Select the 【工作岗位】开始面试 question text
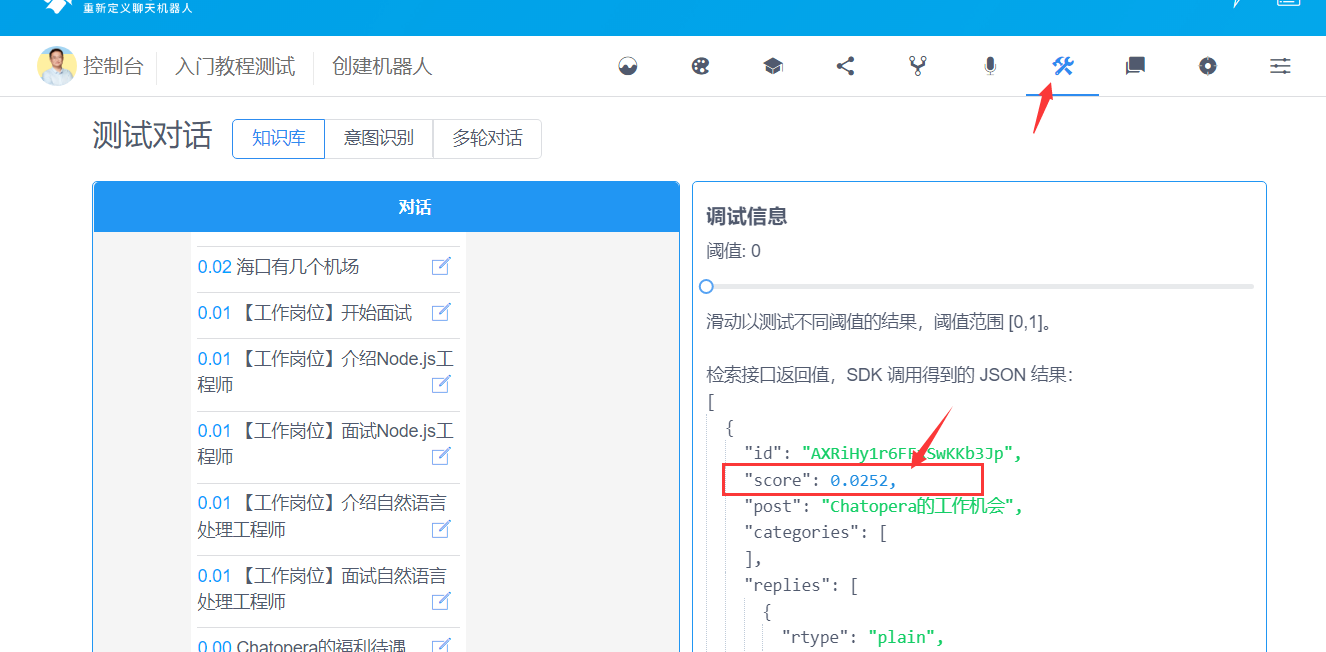The height and width of the screenshot is (652, 1326). [324, 313]
